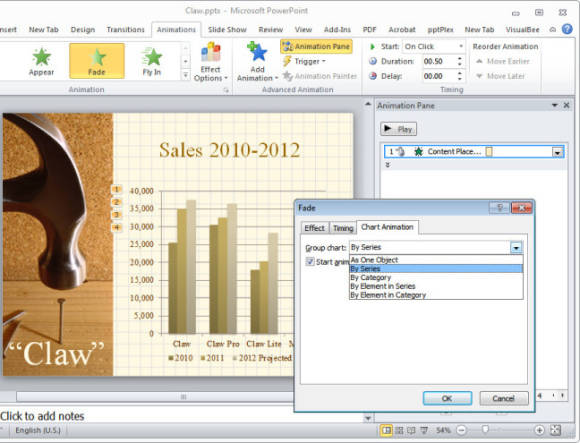Screen dimensions: 580x443
Task: Toggle the Animation Pane button
Action: pyautogui.click(x=316, y=47)
